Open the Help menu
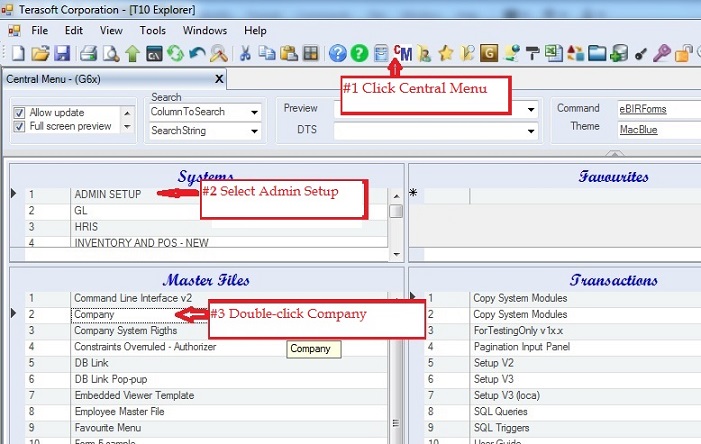 (255, 30)
